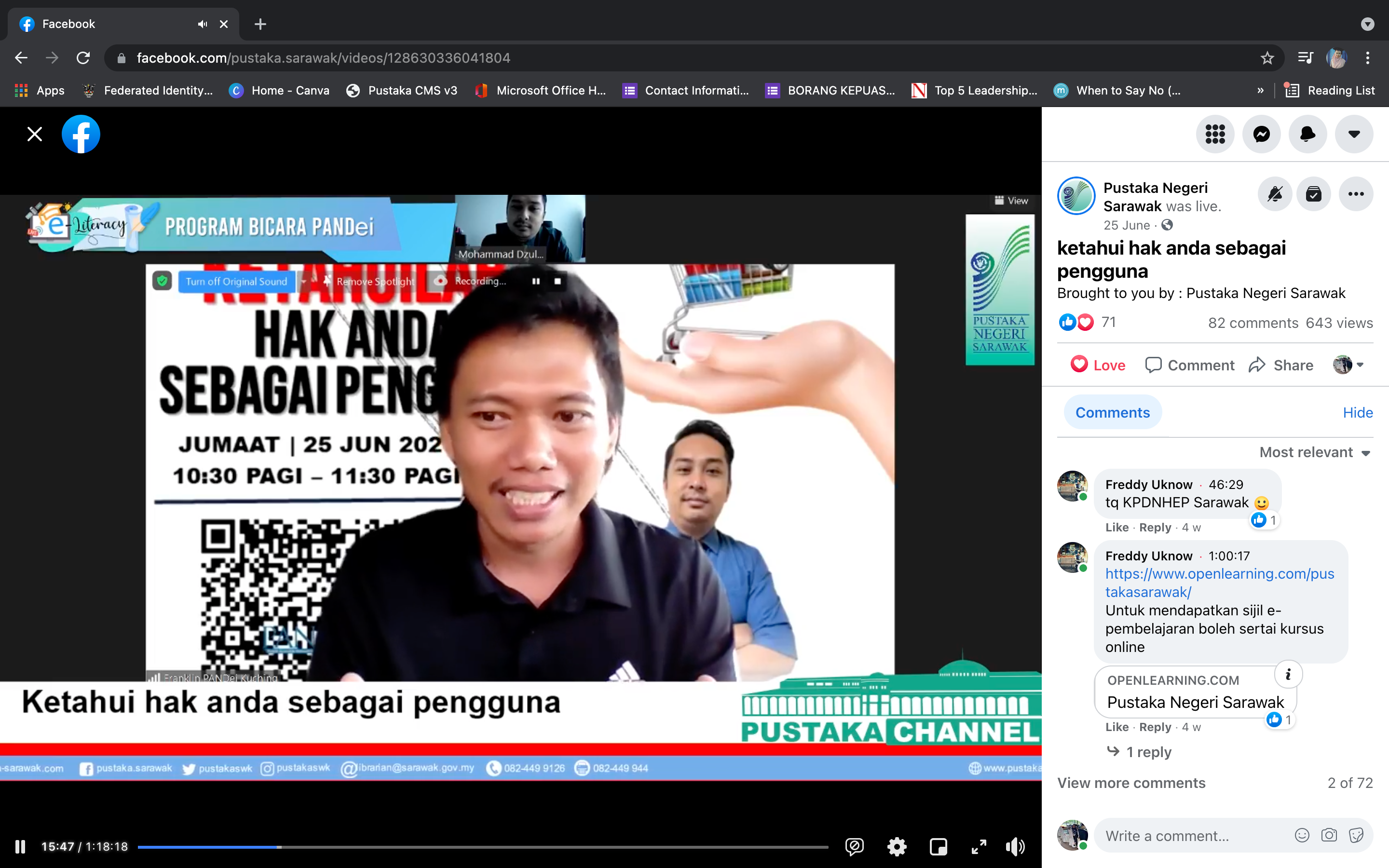Open link preview info icon
Screen dimensions: 1389x868
click(1288, 675)
